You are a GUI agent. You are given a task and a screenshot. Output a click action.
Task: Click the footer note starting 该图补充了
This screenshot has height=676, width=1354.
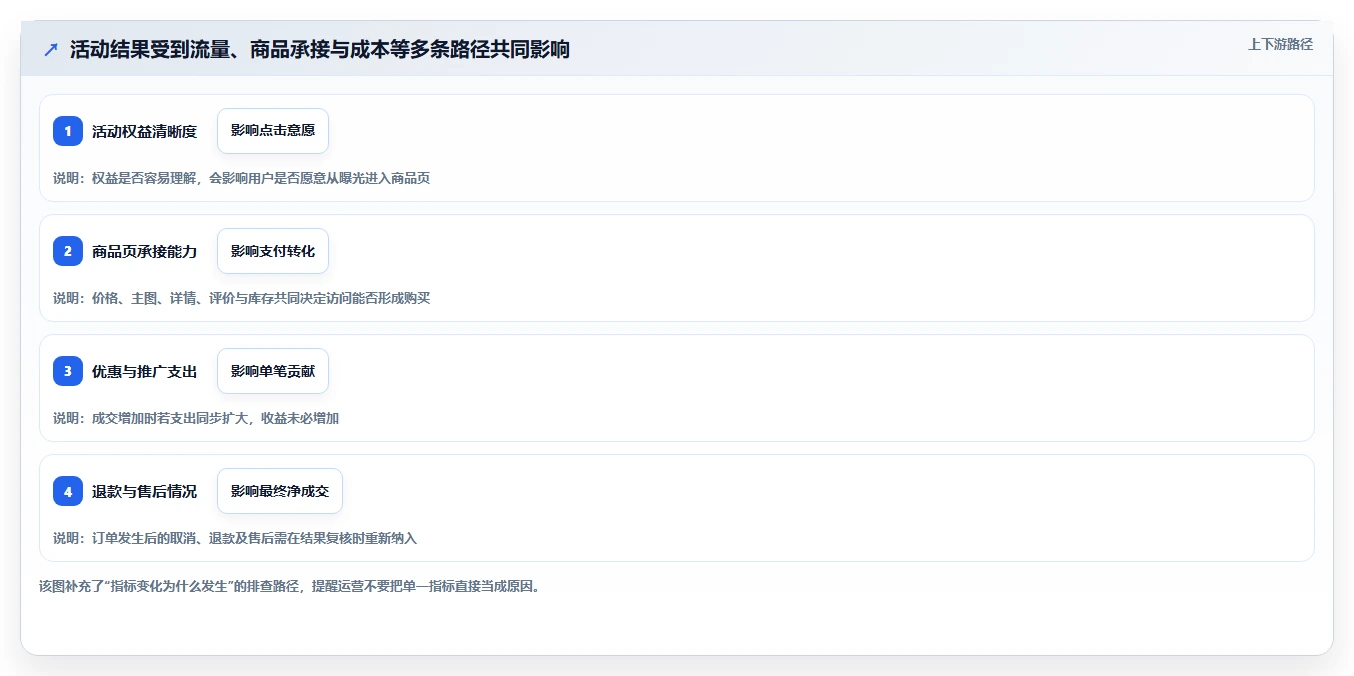pyautogui.click(x=292, y=586)
